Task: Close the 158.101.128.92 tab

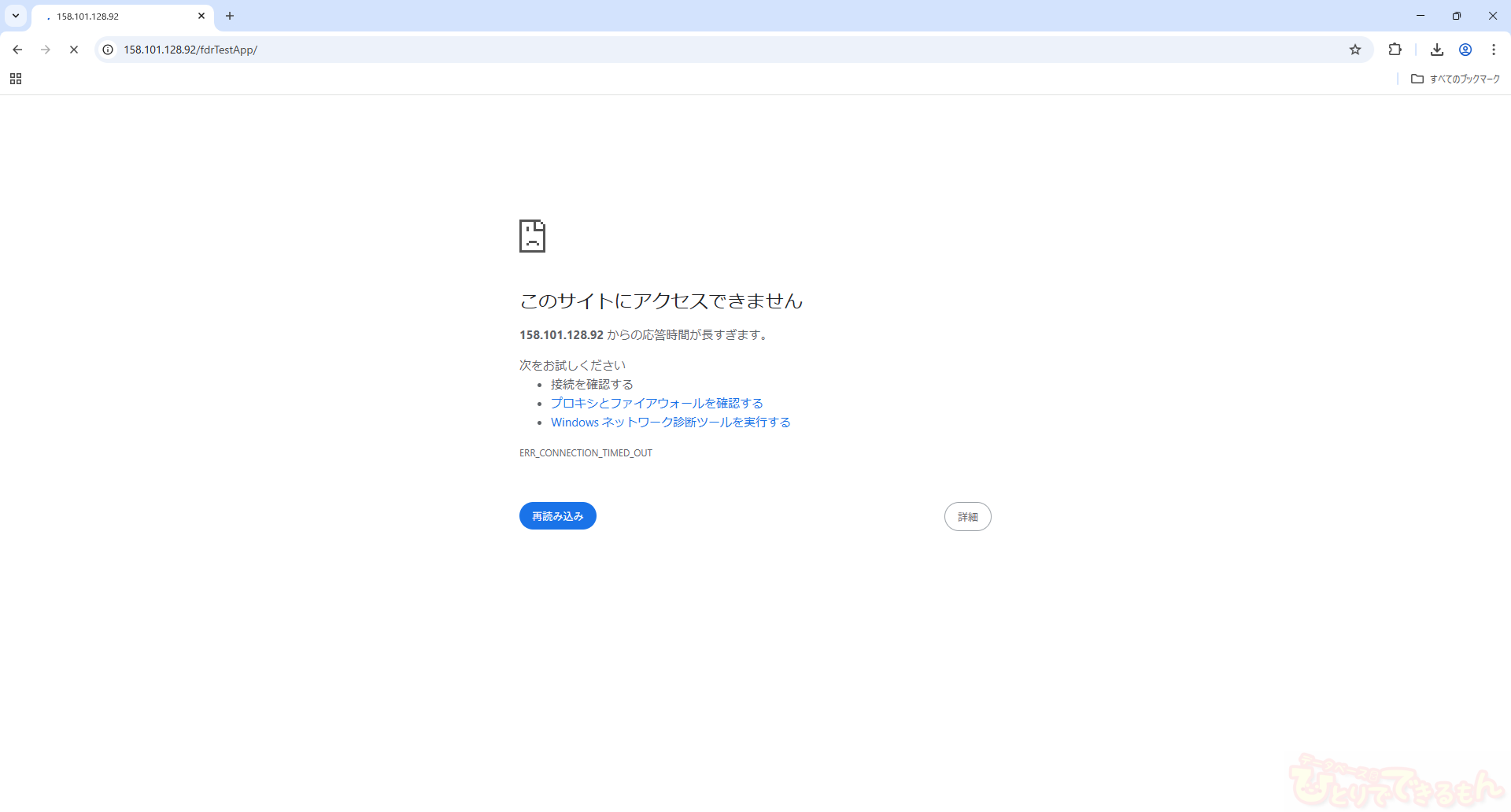Action: 201,16
